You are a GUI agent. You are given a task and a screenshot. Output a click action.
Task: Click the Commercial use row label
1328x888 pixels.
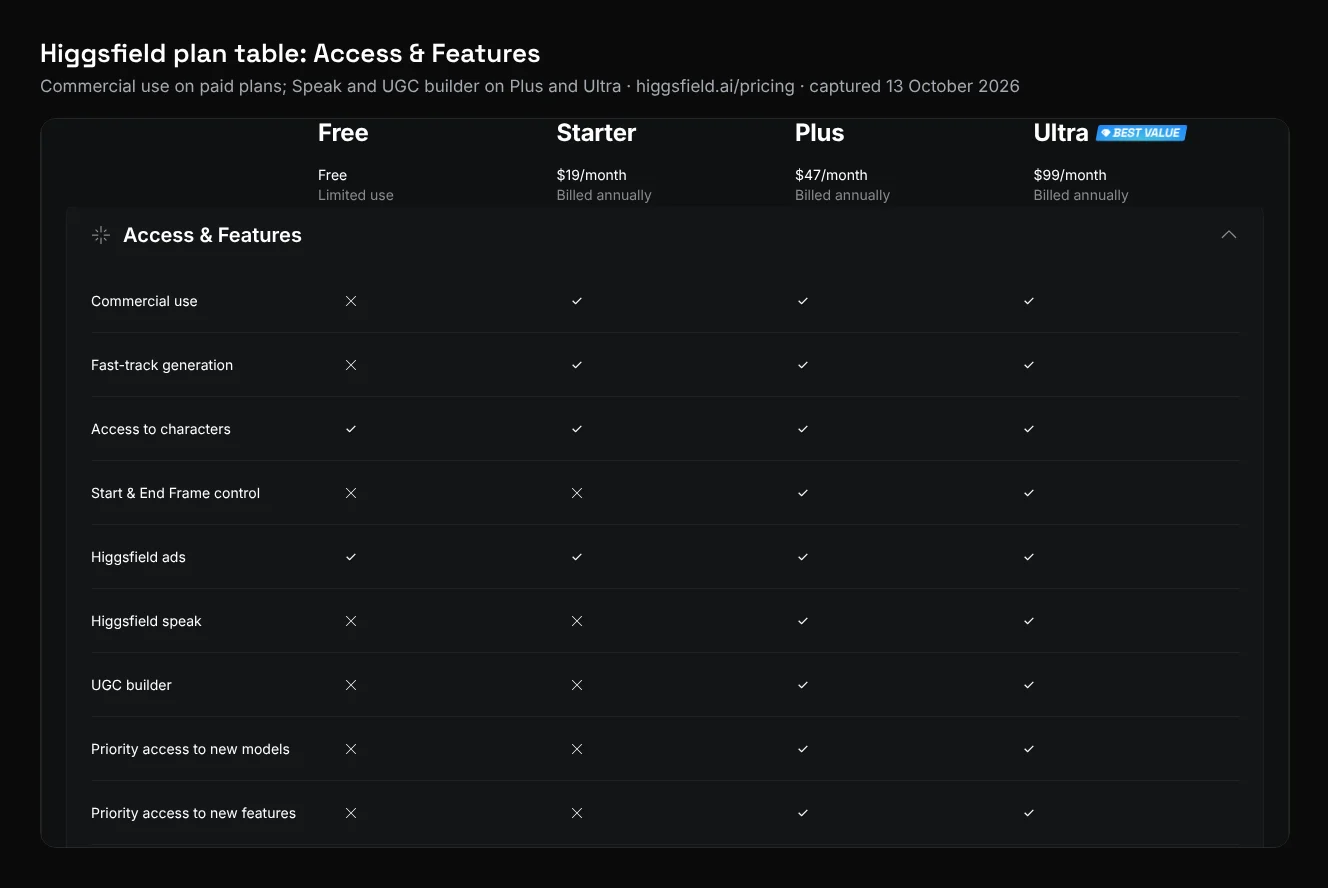(144, 301)
